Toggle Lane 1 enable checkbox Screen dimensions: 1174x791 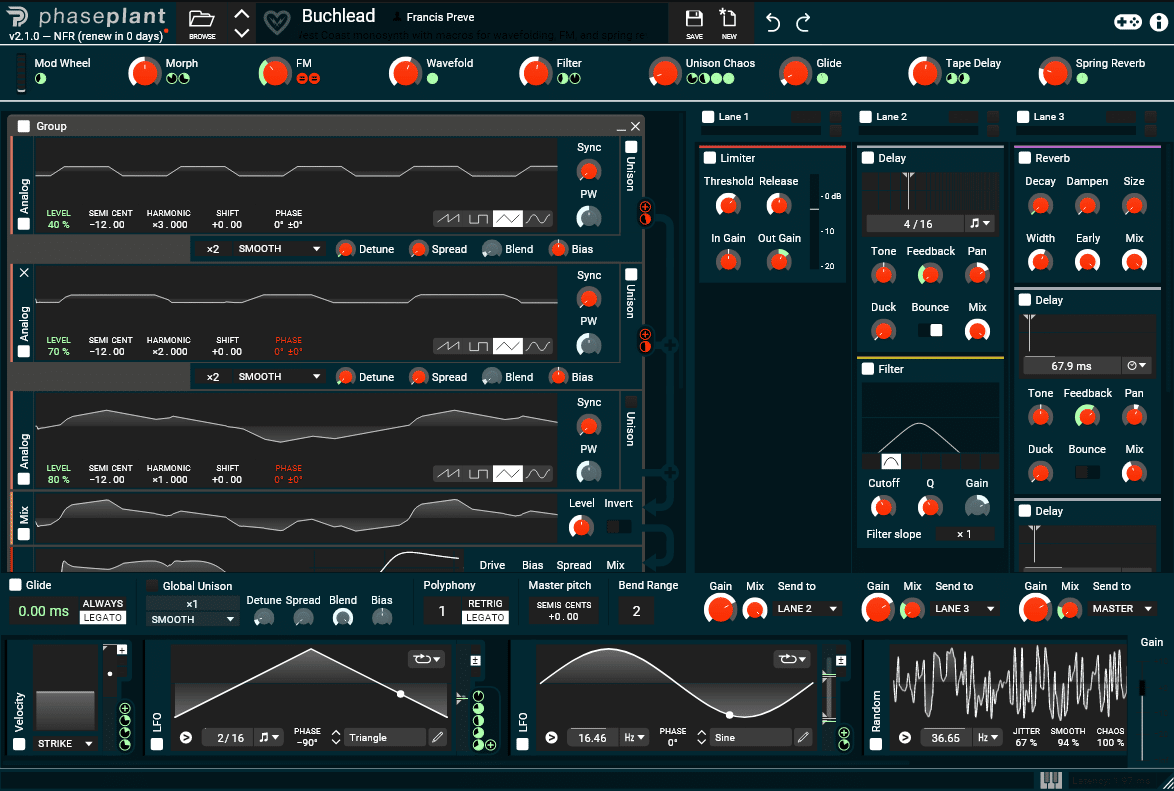[x=708, y=117]
